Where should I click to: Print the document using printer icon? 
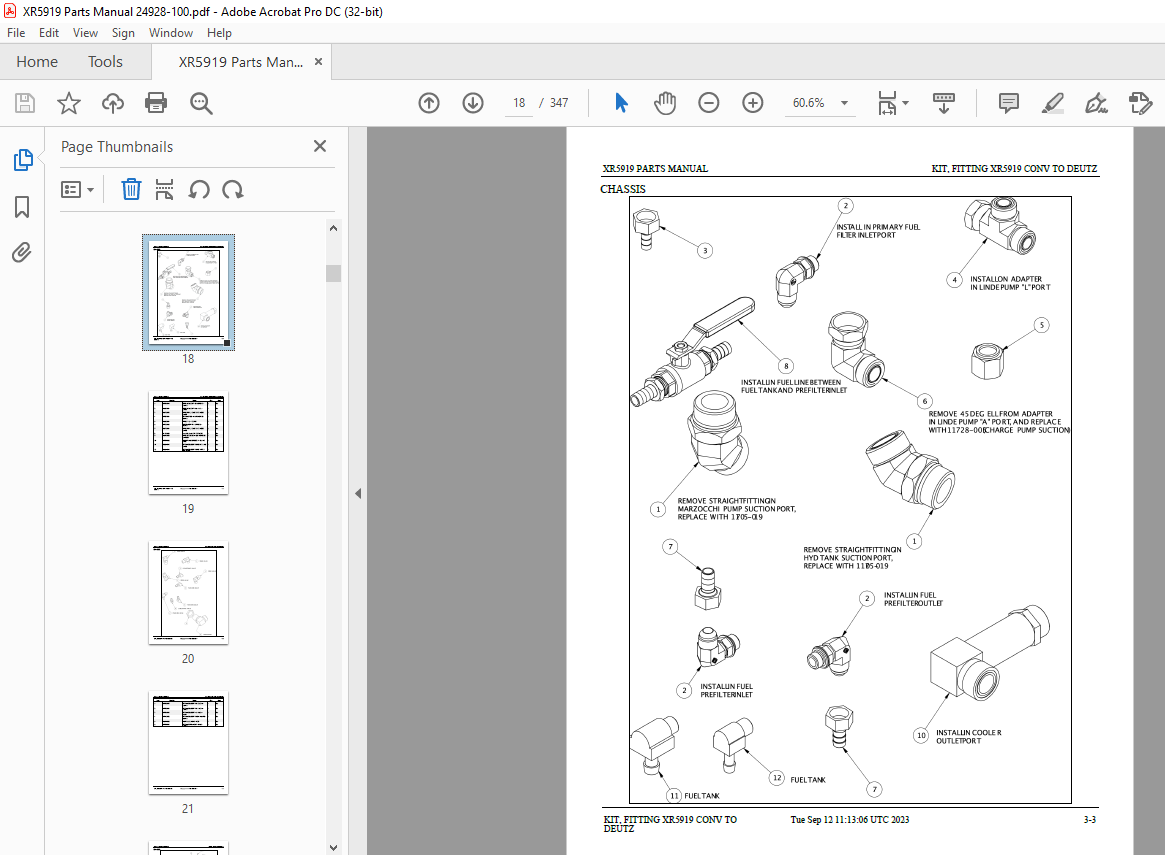[x=156, y=103]
